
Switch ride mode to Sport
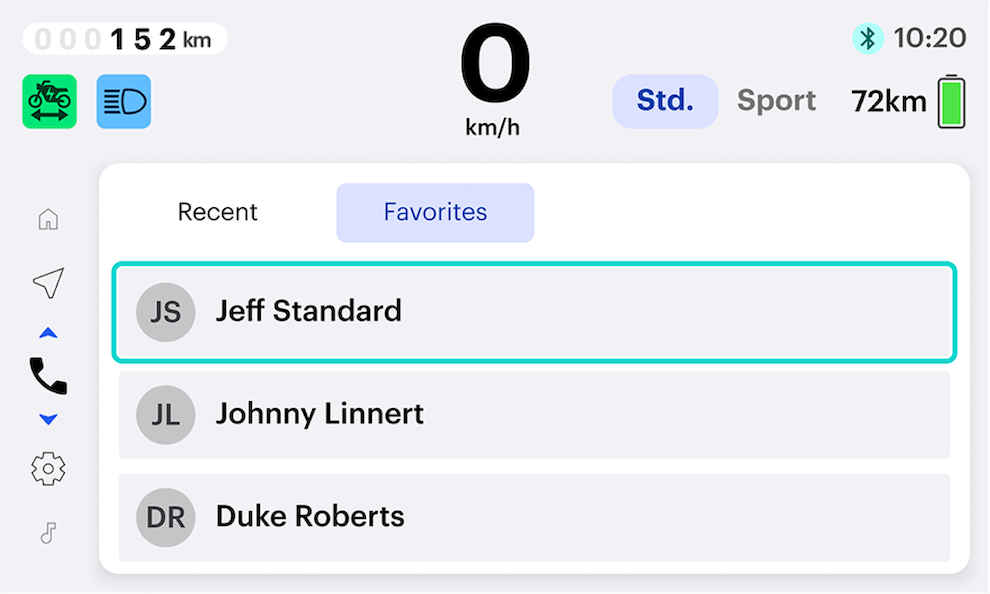(776, 101)
